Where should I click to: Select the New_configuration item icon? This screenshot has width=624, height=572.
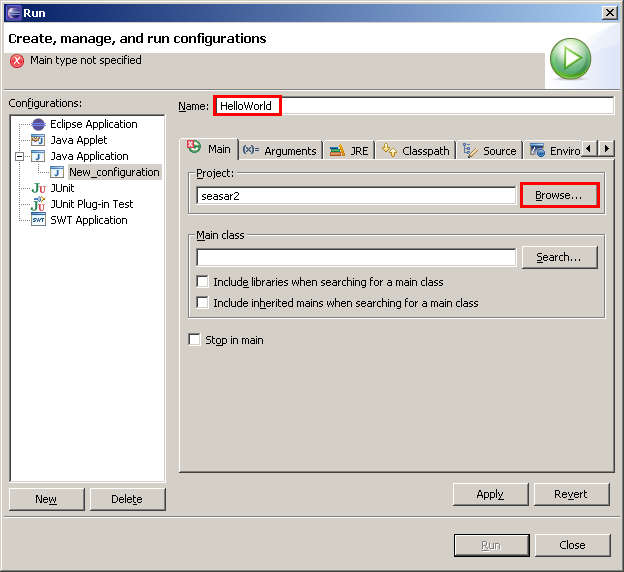pos(57,172)
